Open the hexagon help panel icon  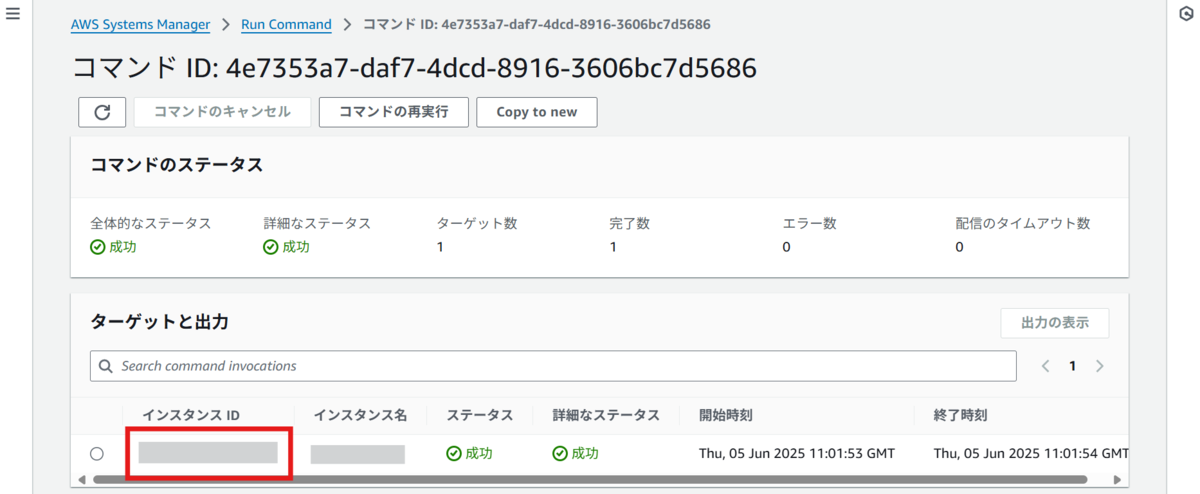click(1185, 15)
